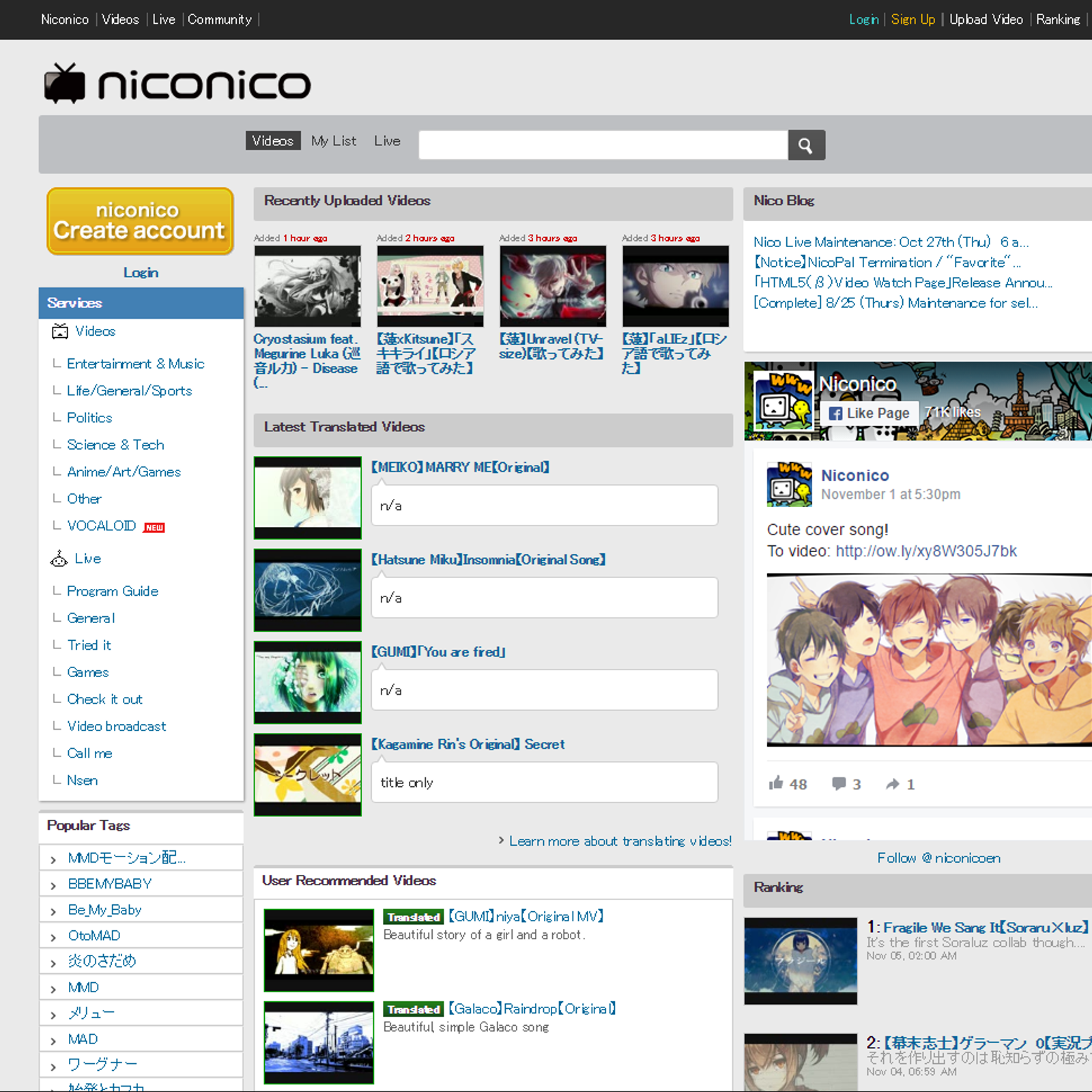Open the Politics category

point(89,418)
